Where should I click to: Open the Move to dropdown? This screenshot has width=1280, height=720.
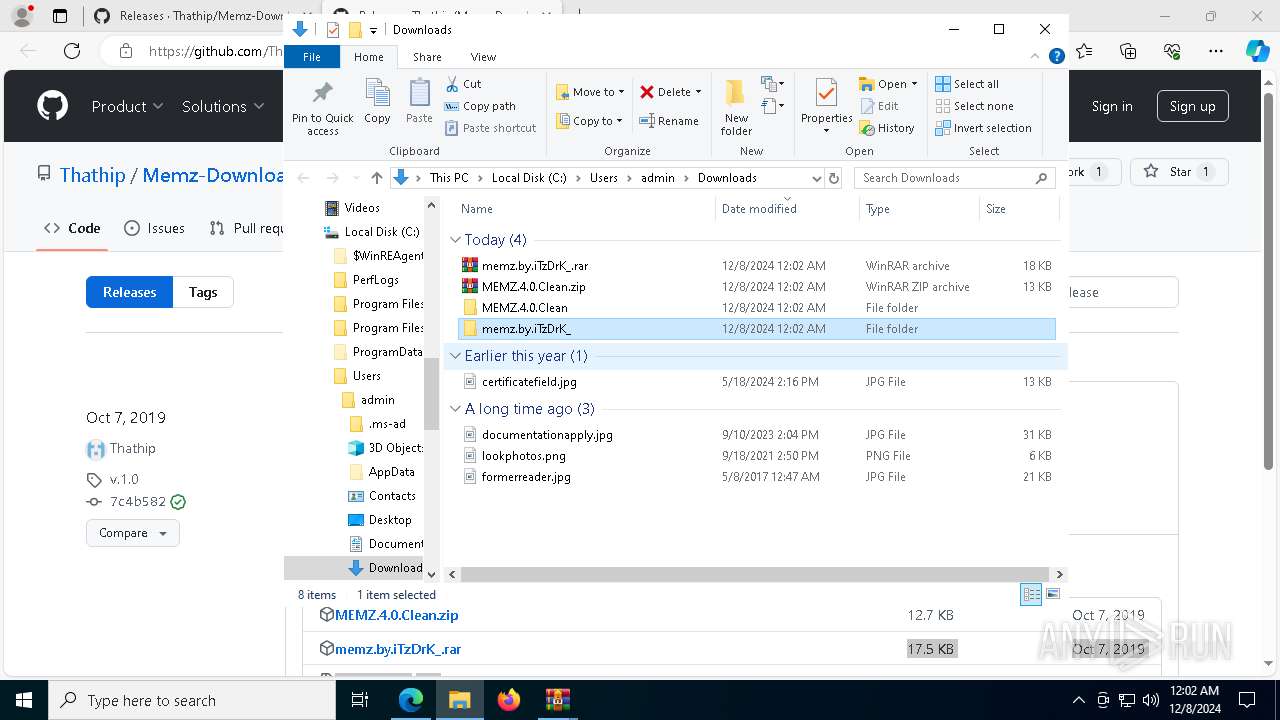tap(590, 92)
